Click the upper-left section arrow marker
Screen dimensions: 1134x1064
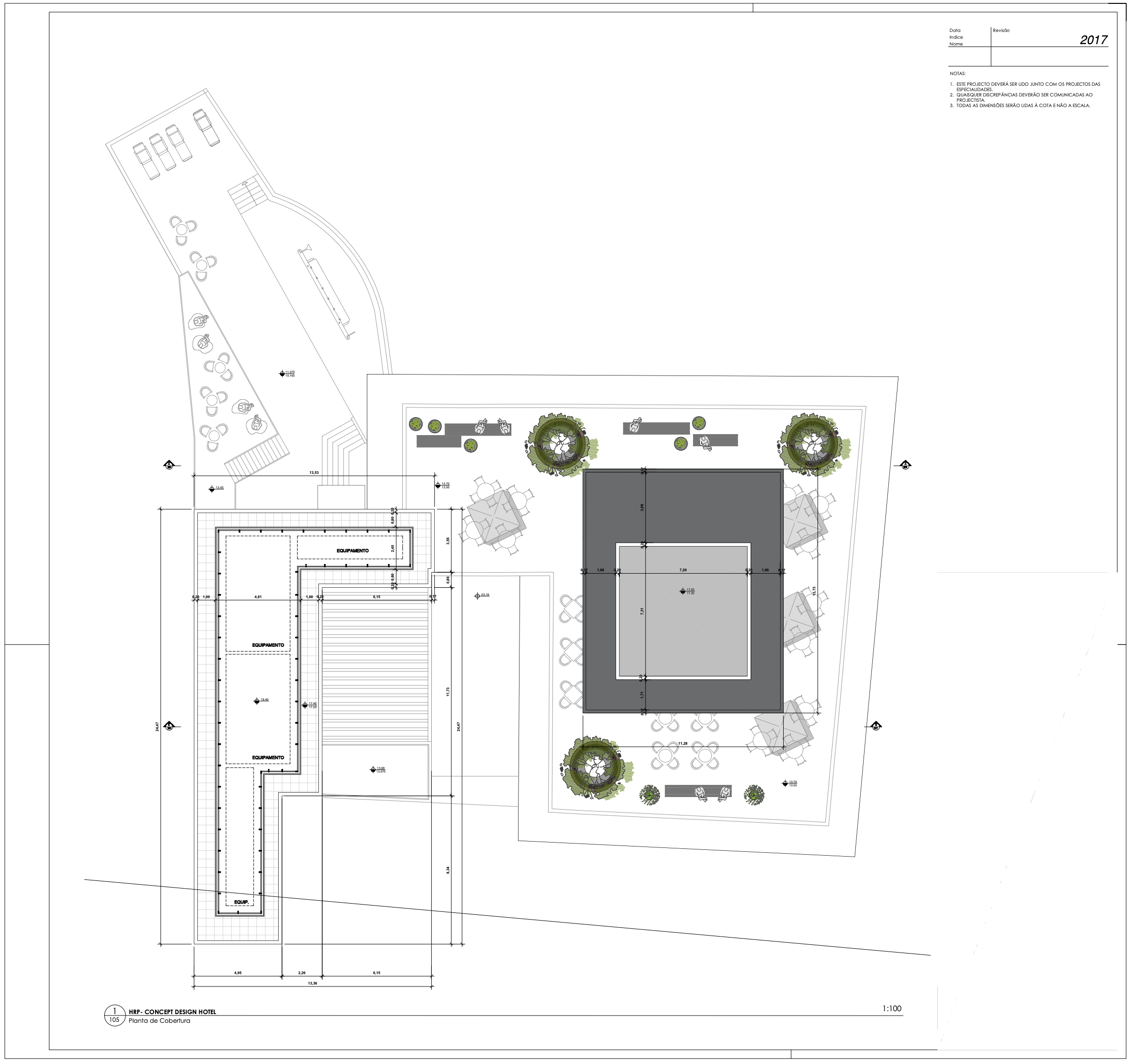click(169, 465)
